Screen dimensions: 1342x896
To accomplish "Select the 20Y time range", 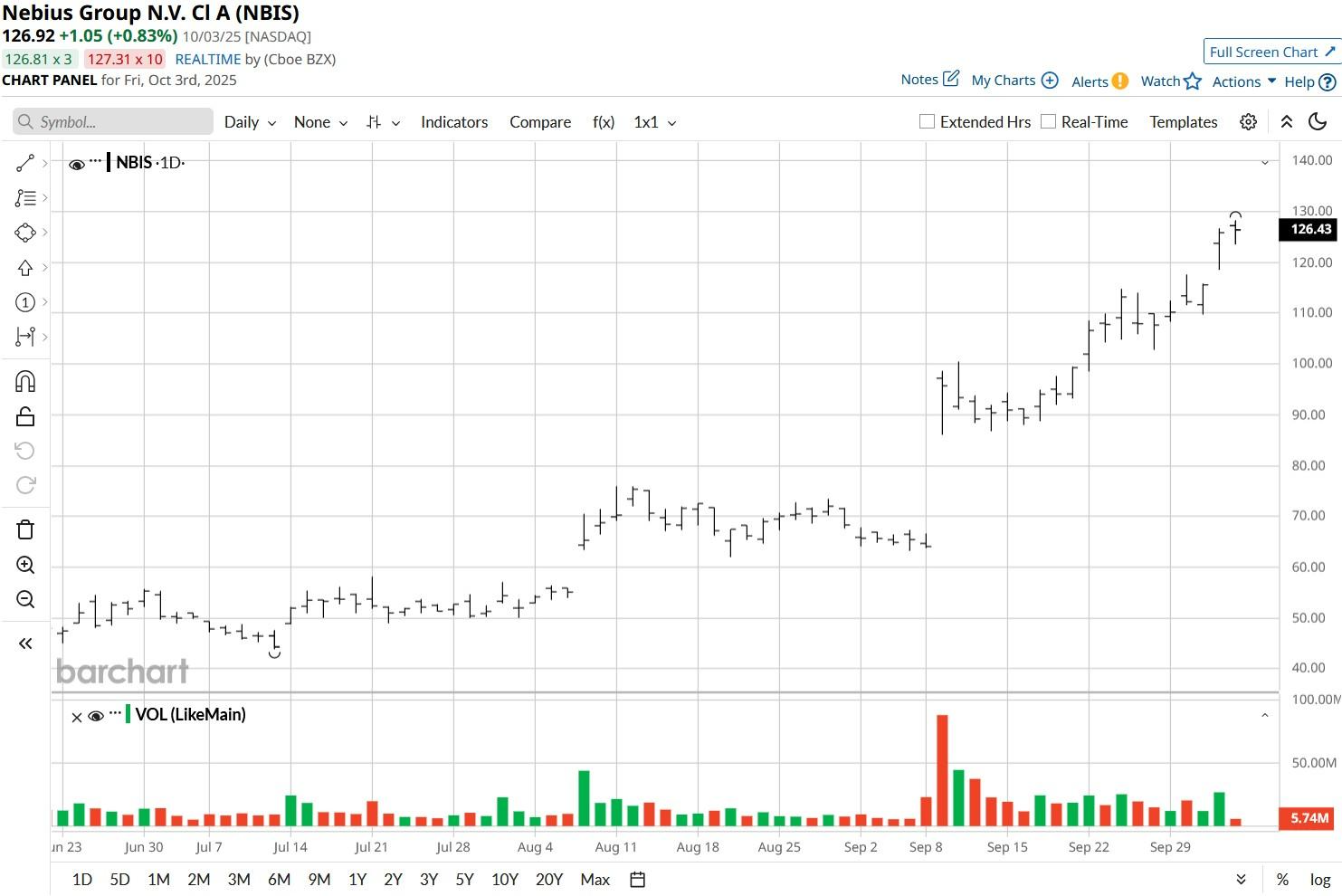I will tap(549, 880).
